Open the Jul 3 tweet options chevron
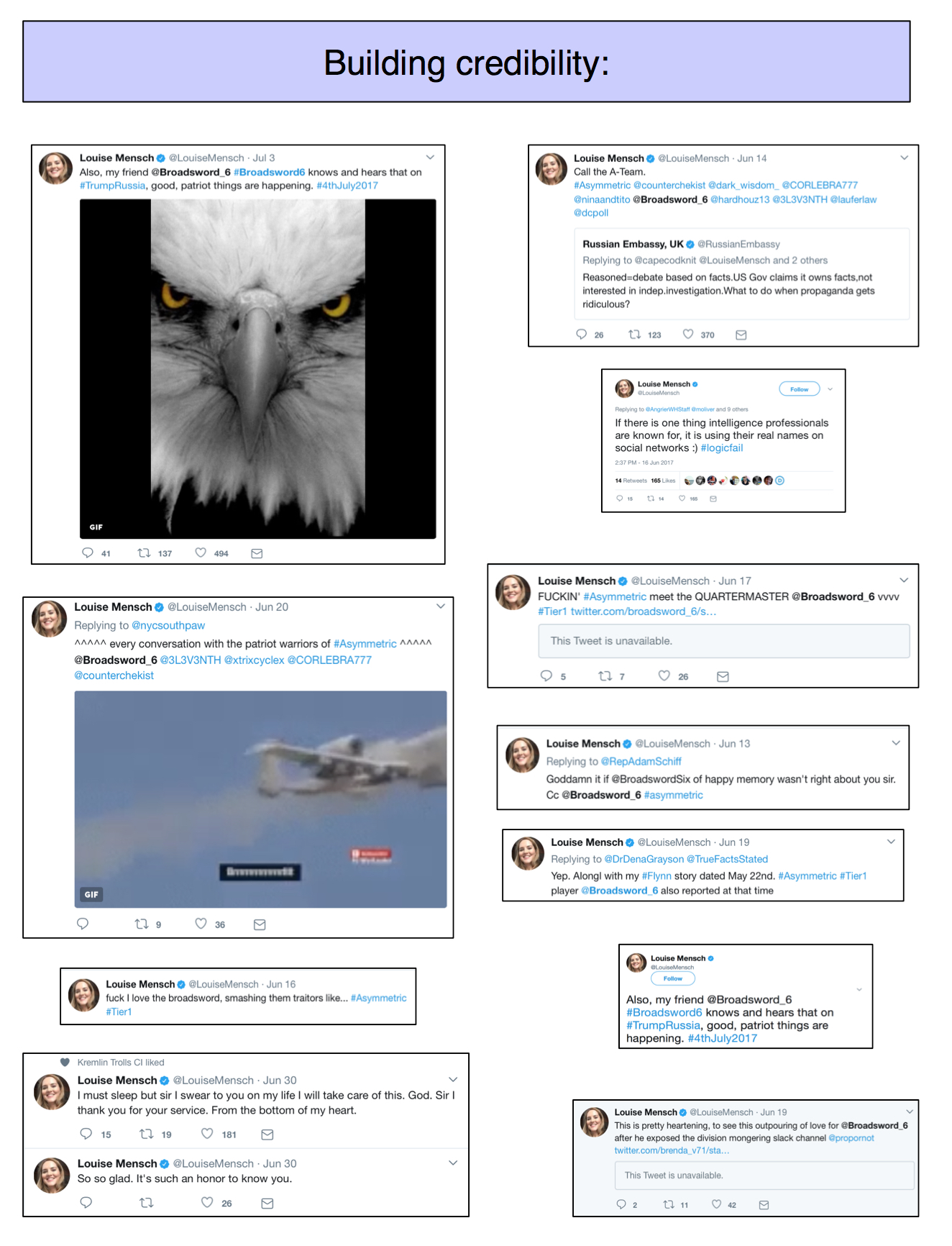Image resolution: width=952 pixels, height=1246 pixels. (430, 157)
